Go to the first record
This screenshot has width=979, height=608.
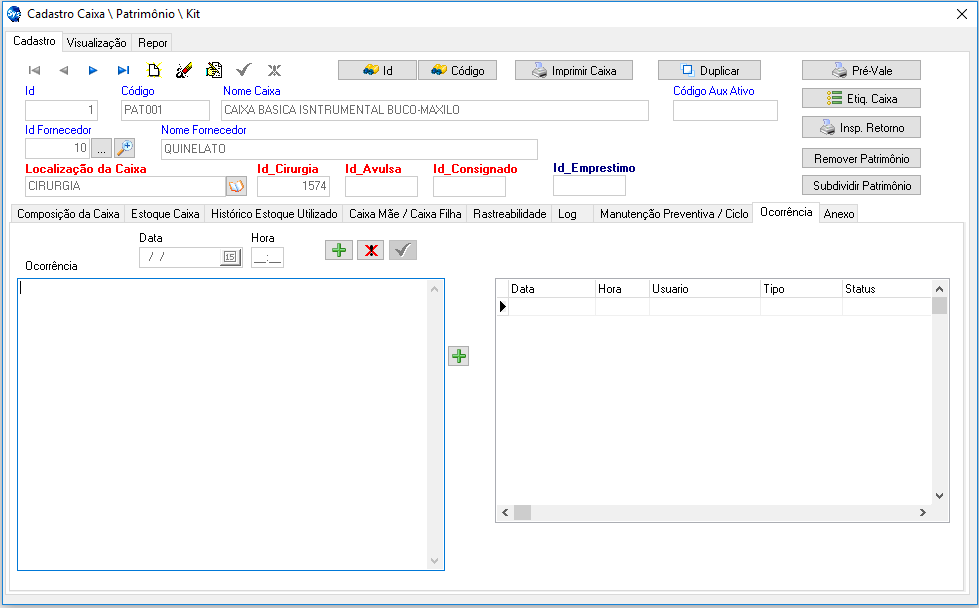click(34, 70)
